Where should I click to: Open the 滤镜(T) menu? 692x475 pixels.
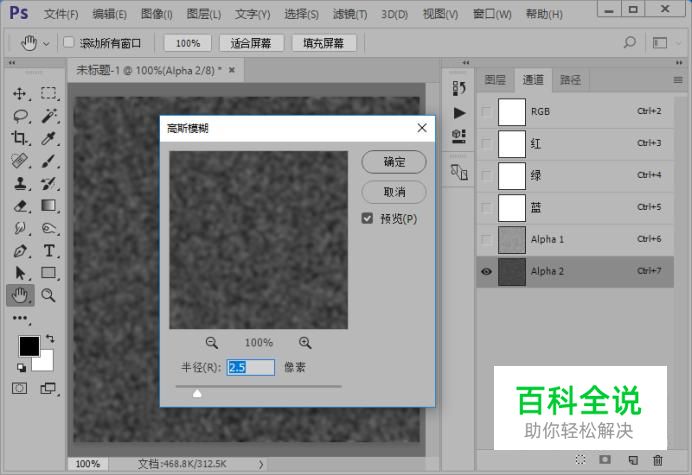[x=350, y=15]
